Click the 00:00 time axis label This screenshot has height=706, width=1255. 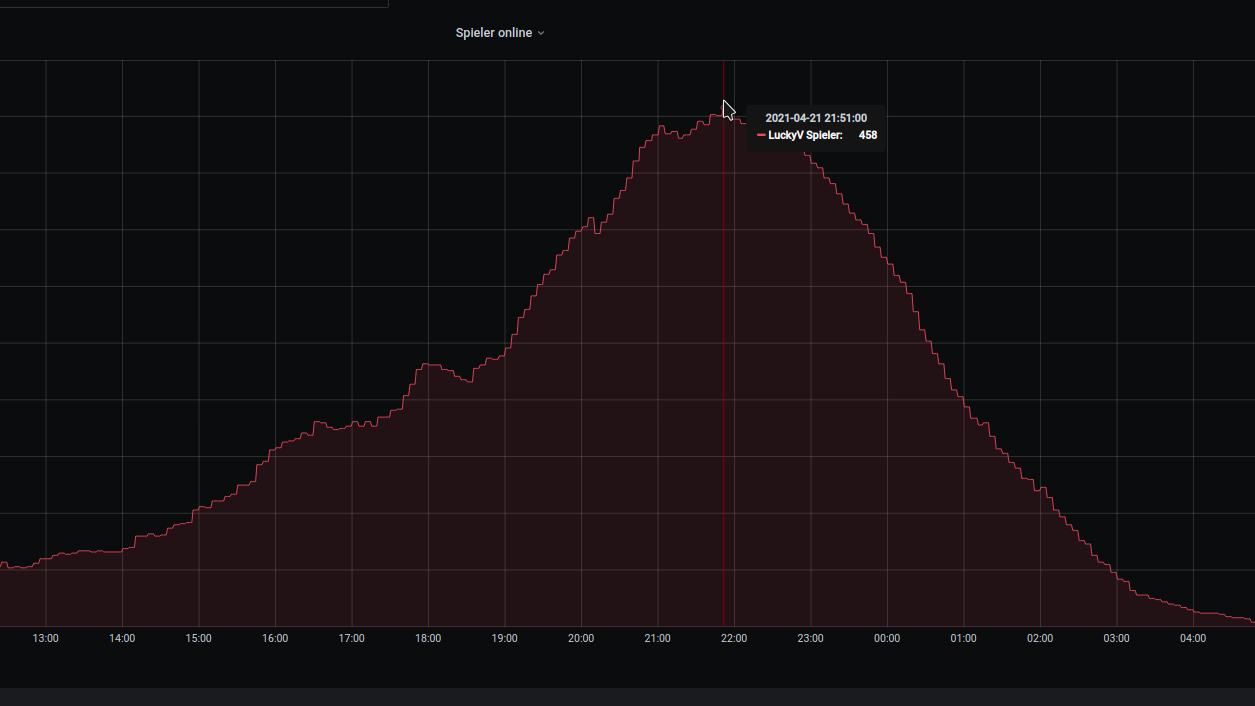click(887, 638)
